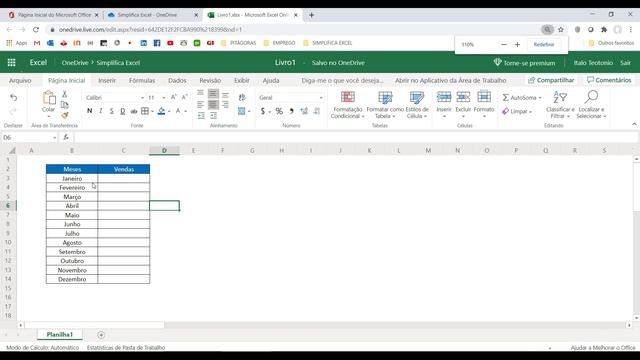Align cell content to top
Image resolution: width=640 pixels, height=360 pixels.
point(200,94)
